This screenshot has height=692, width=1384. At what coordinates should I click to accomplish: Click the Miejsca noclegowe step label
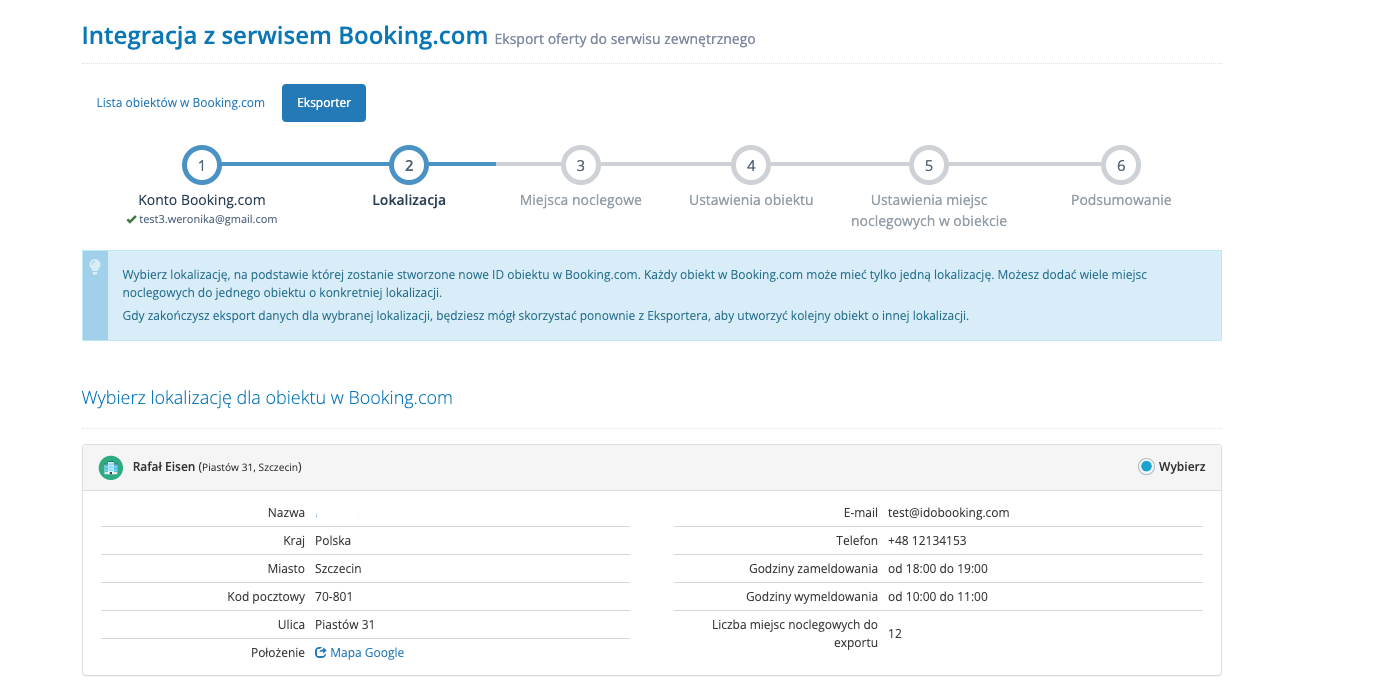click(581, 200)
